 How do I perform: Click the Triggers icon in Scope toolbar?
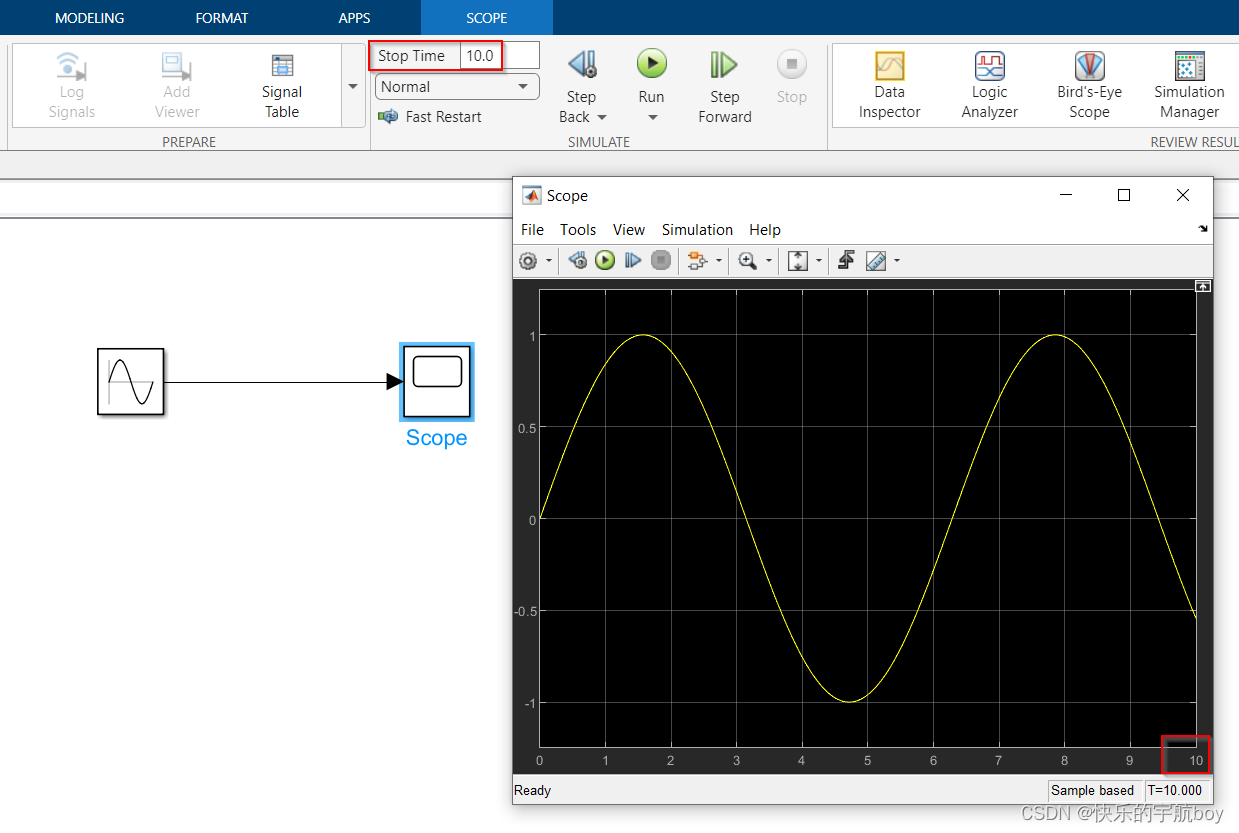coord(846,261)
